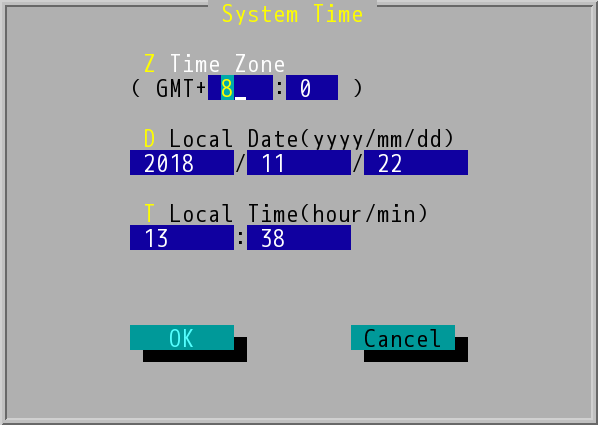Click the Local Time(hour/min) label
The height and width of the screenshot is (425, 598).
click(x=299, y=214)
